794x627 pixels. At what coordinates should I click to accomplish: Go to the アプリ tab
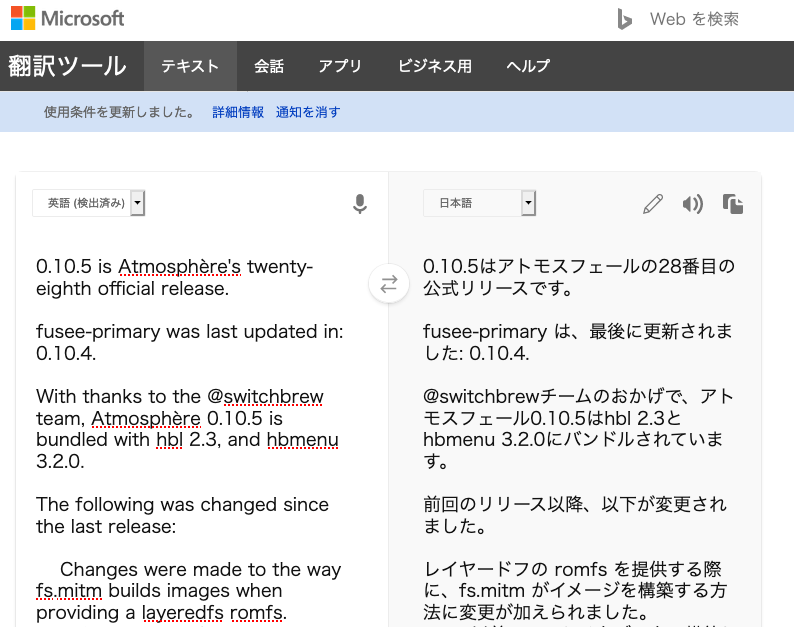coord(340,66)
